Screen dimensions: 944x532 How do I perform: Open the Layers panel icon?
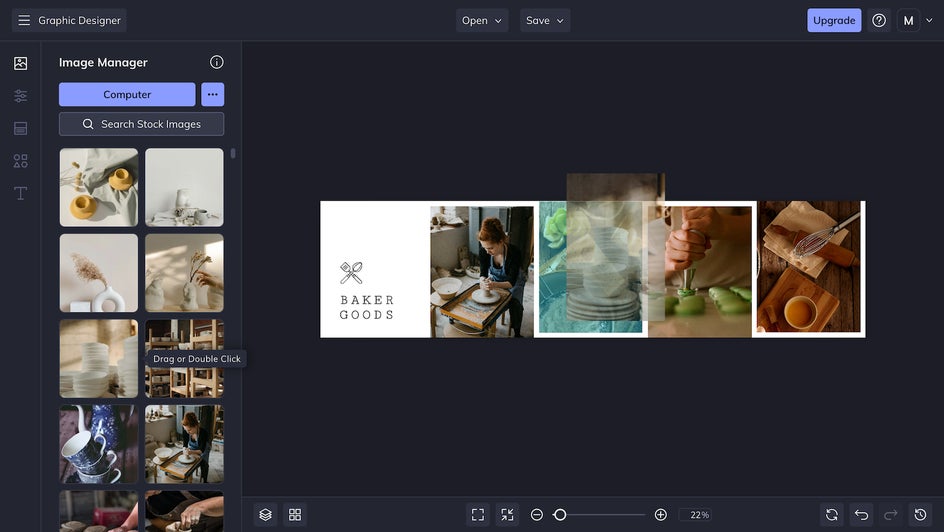click(x=266, y=515)
